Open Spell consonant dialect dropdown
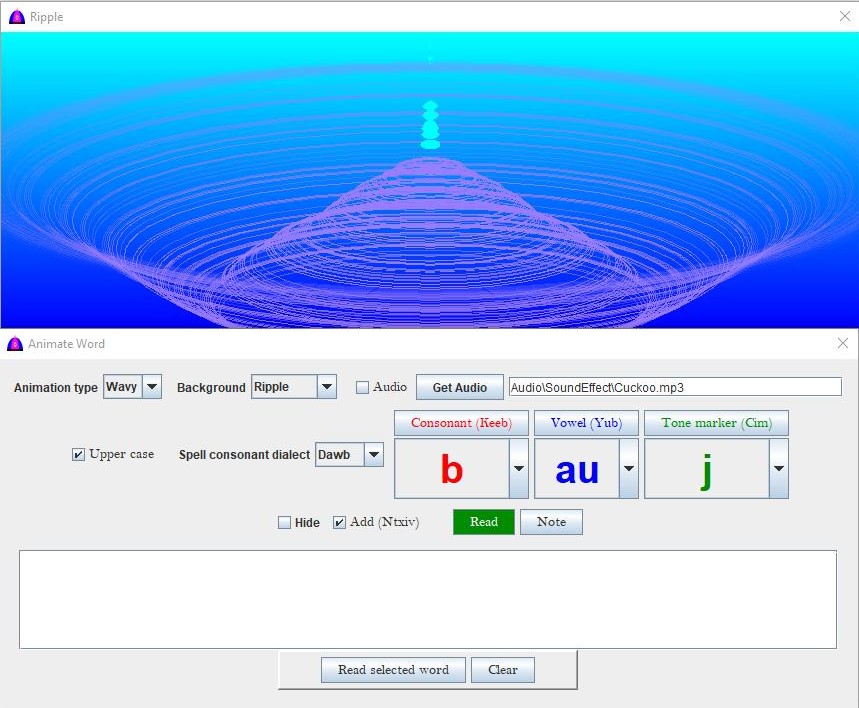The image size is (859, 708). [x=373, y=455]
